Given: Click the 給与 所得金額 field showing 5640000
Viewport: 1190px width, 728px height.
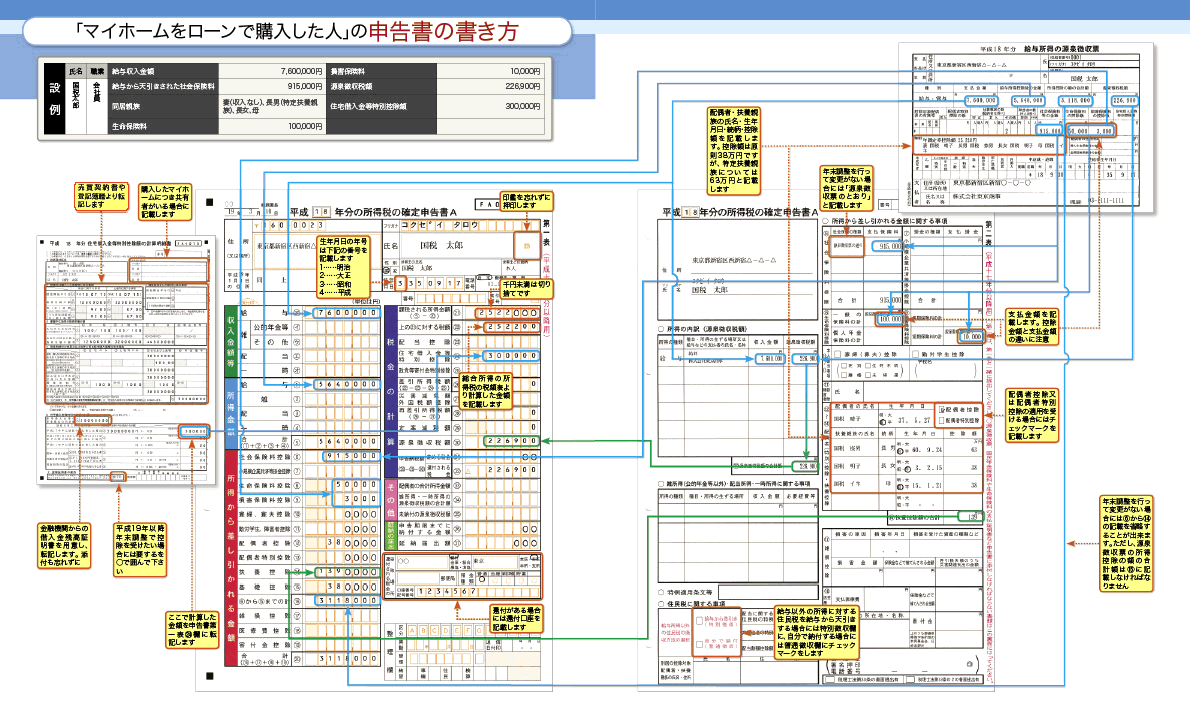Looking at the screenshot, I should tap(346, 384).
